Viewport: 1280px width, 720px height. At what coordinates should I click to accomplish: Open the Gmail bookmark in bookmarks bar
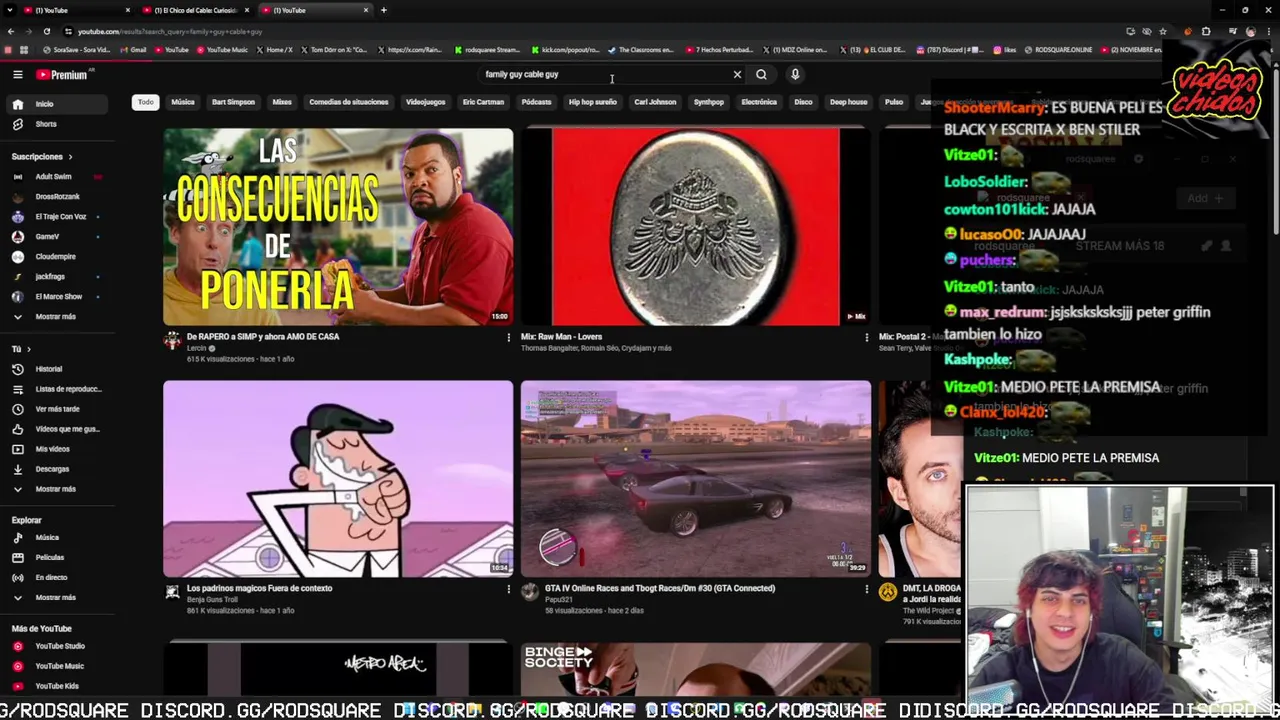[134, 50]
